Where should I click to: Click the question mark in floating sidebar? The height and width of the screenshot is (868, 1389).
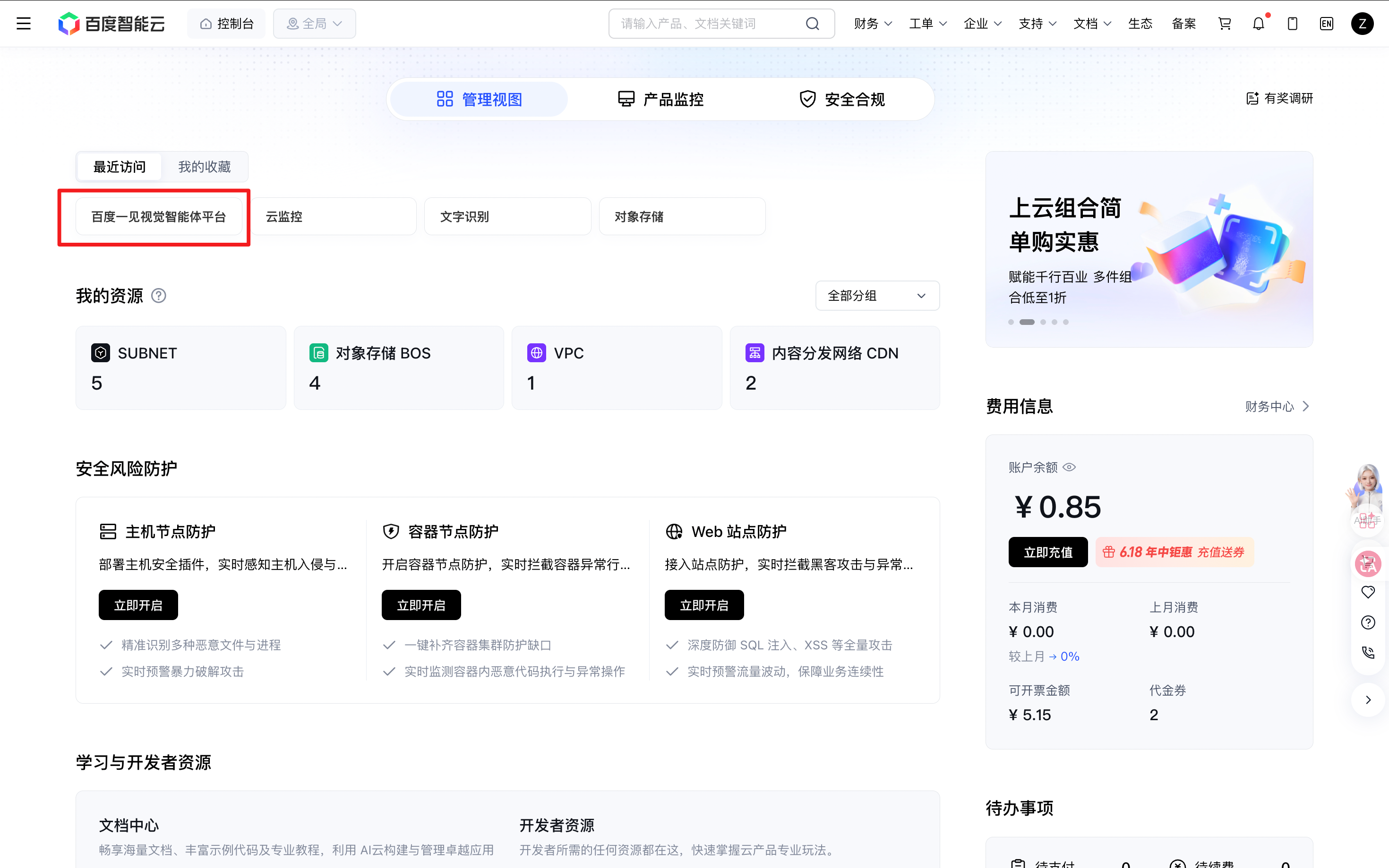(1368, 622)
